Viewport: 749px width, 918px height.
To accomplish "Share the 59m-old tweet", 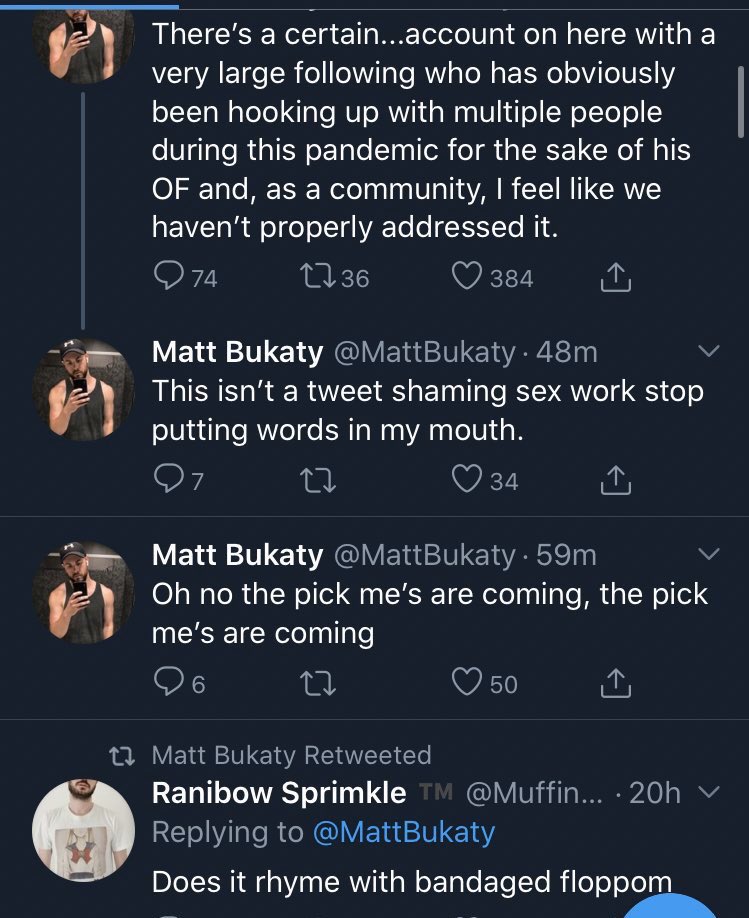I will [x=615, y=683].
